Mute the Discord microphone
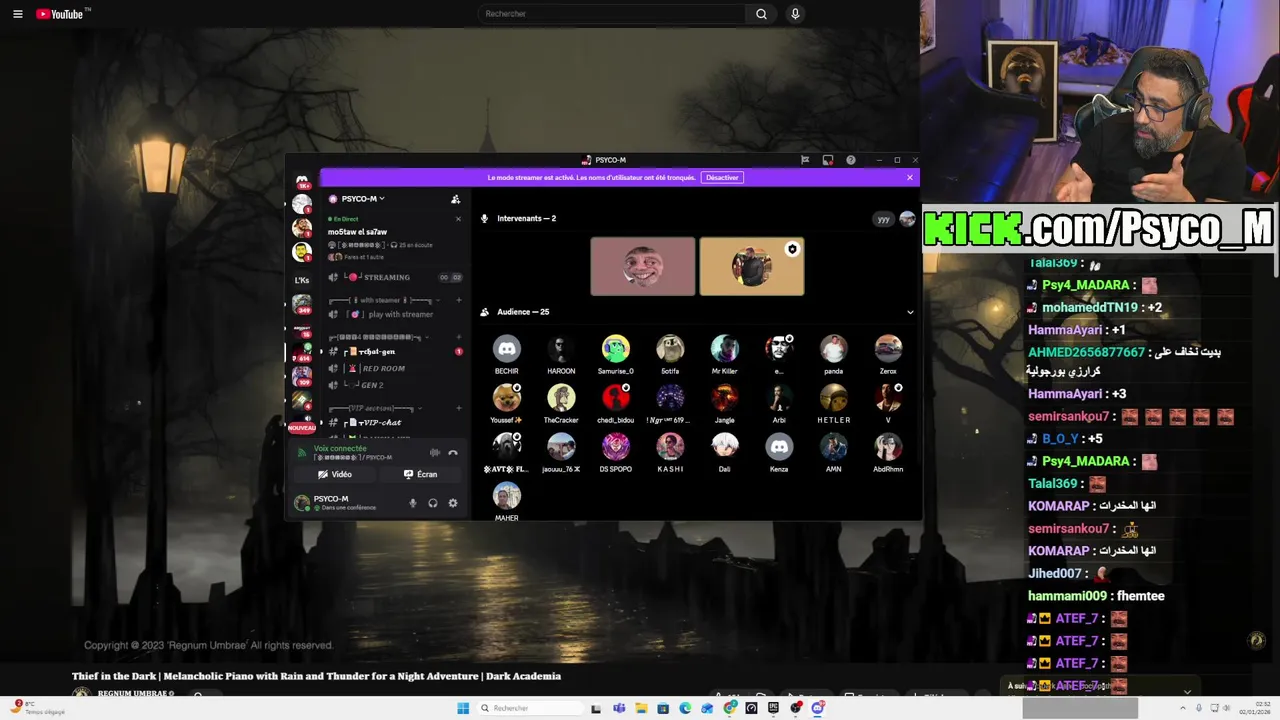 (x=413, y=503)
